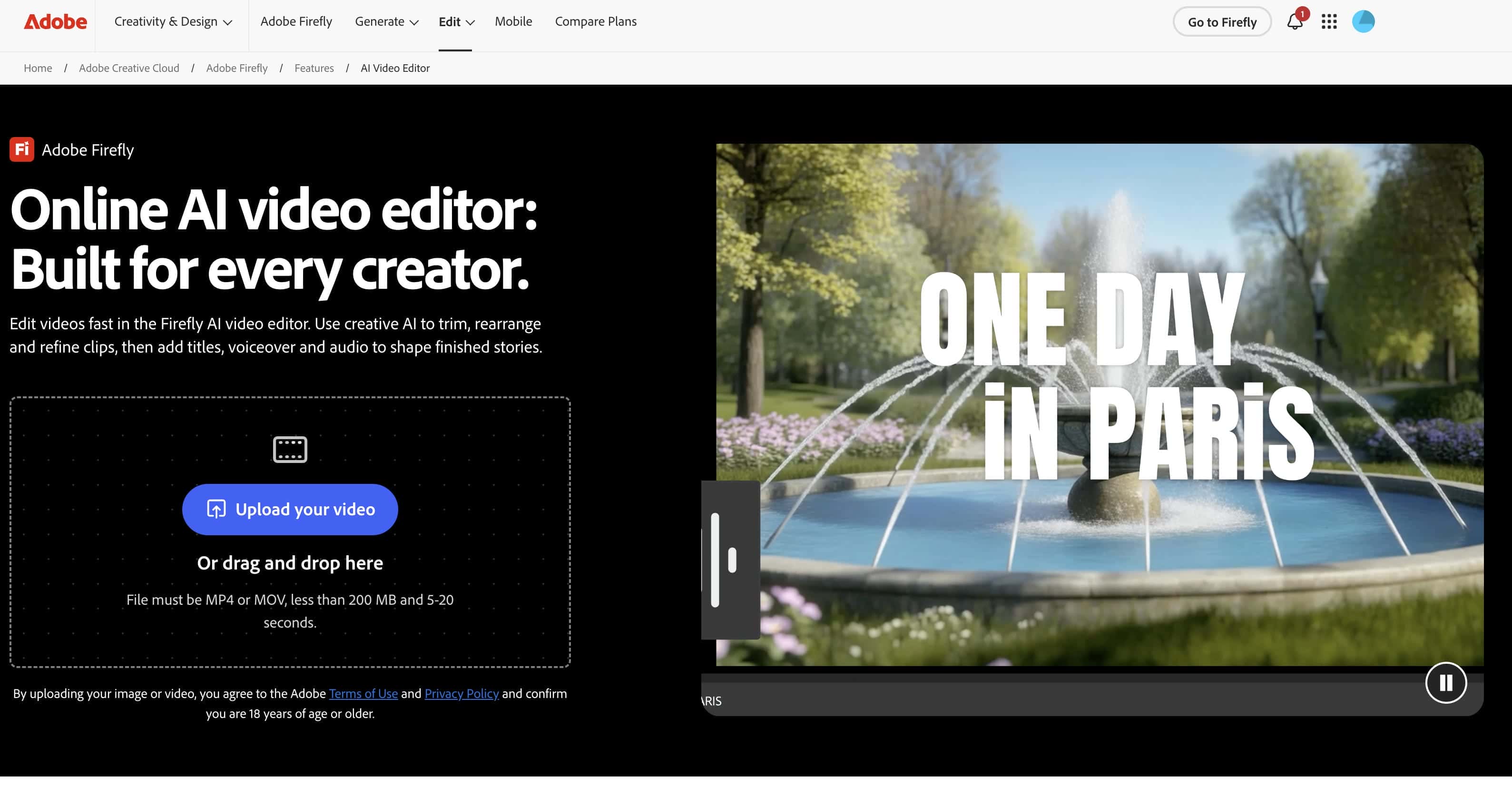The image size is (1512, 786).
Task: Expand the Edit menu
Action: (x=456, y=22)
